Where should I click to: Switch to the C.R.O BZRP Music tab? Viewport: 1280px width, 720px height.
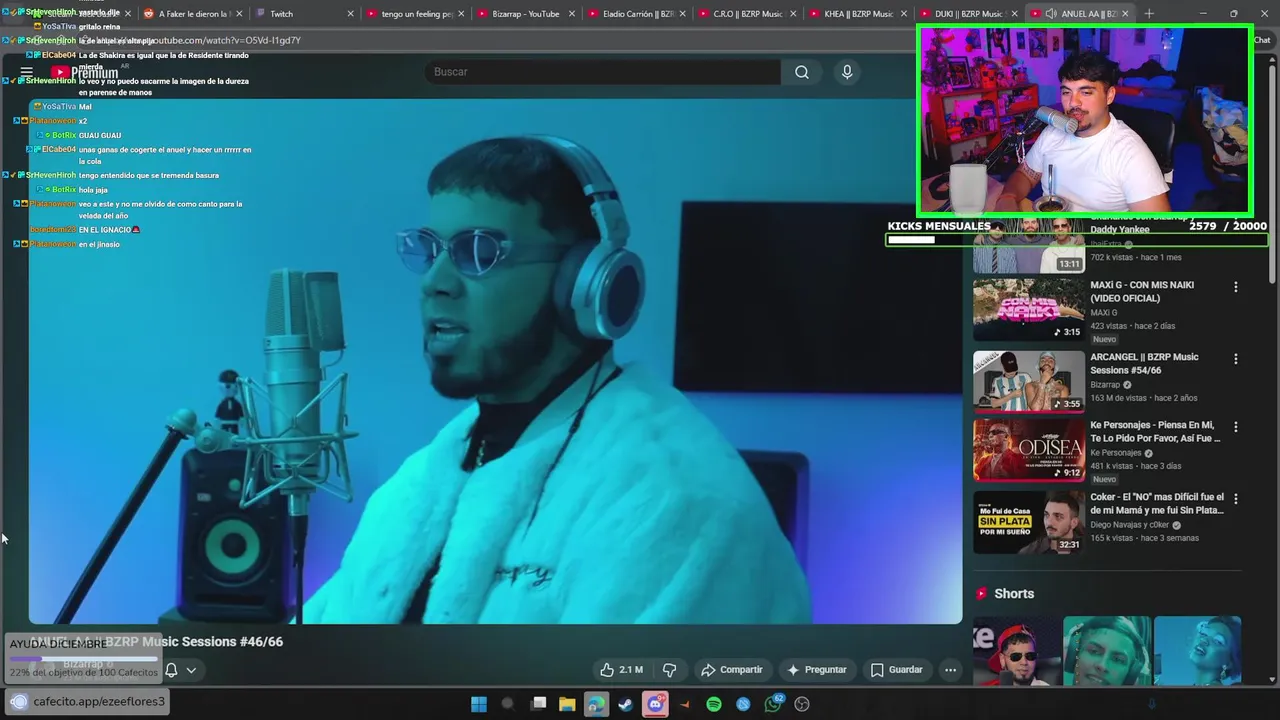(747, 14)
